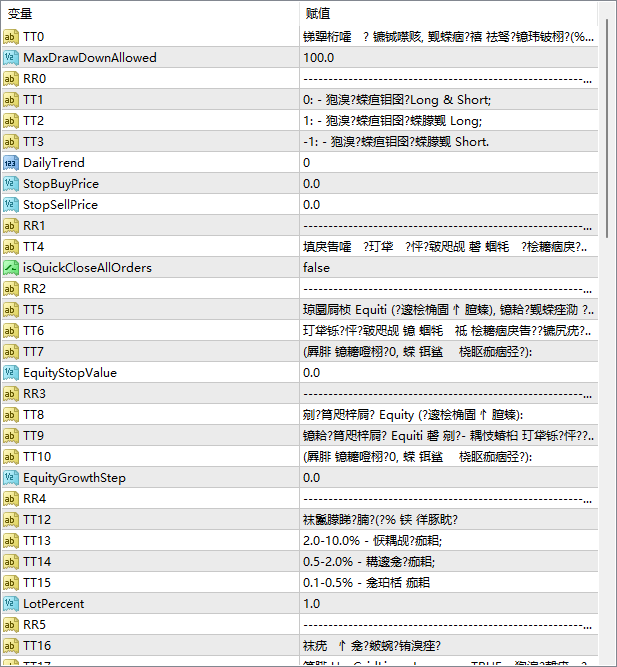The image size is (617, 667).
Task: Click the TT15 value starting '0.1-0.5%'
Action: click(366, 583)
